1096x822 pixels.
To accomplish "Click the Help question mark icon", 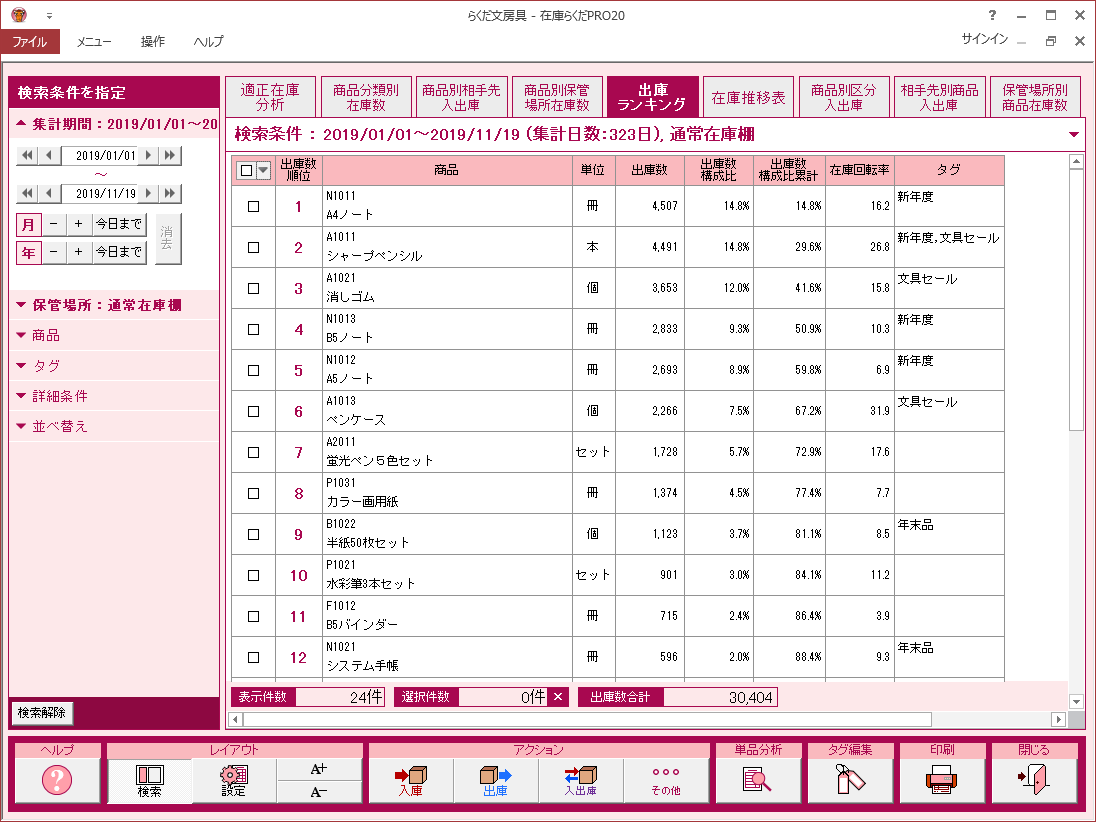I will [x=57, y=781].
